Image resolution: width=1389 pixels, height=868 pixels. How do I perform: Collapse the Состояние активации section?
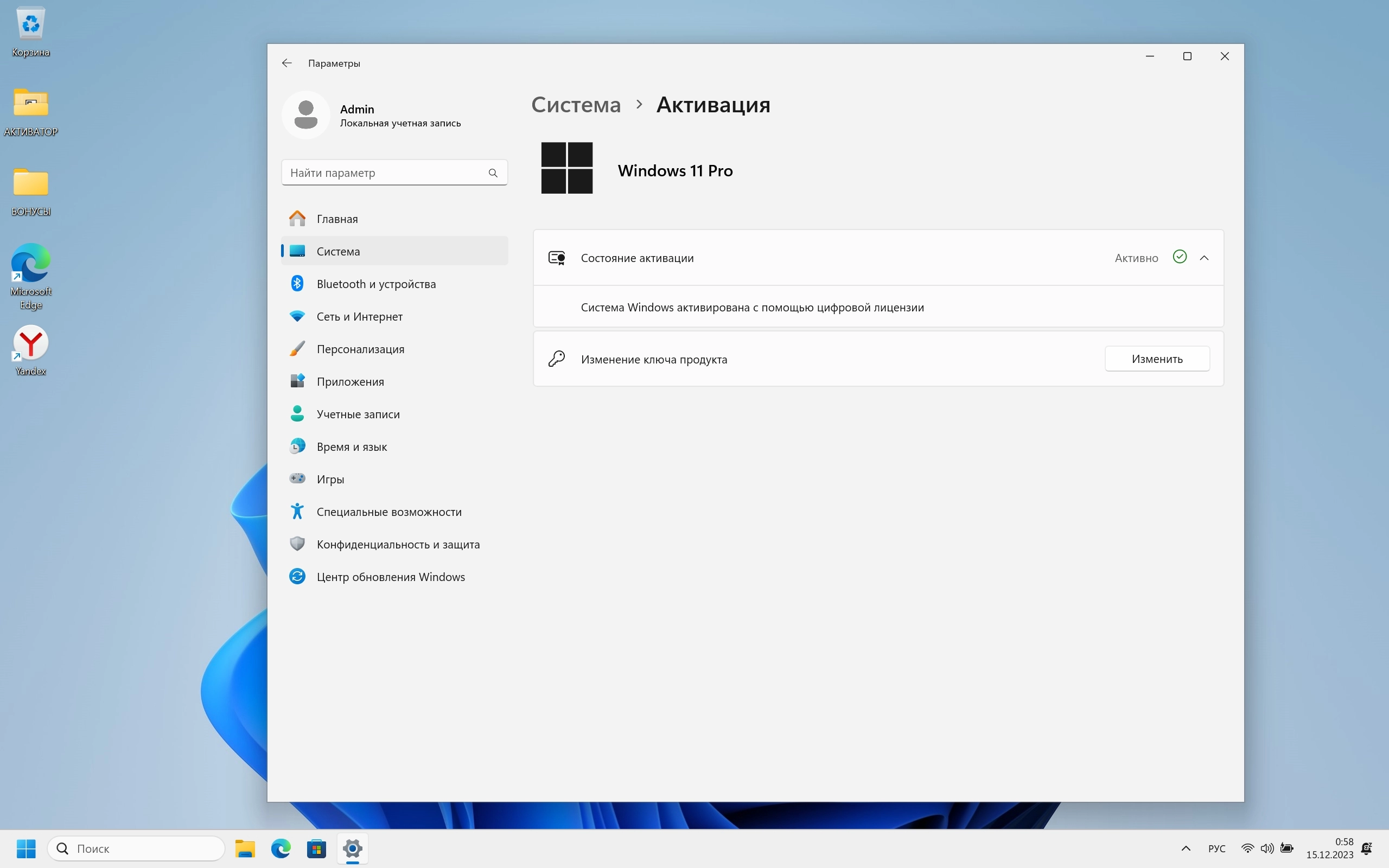click(x=1204, y=258)
